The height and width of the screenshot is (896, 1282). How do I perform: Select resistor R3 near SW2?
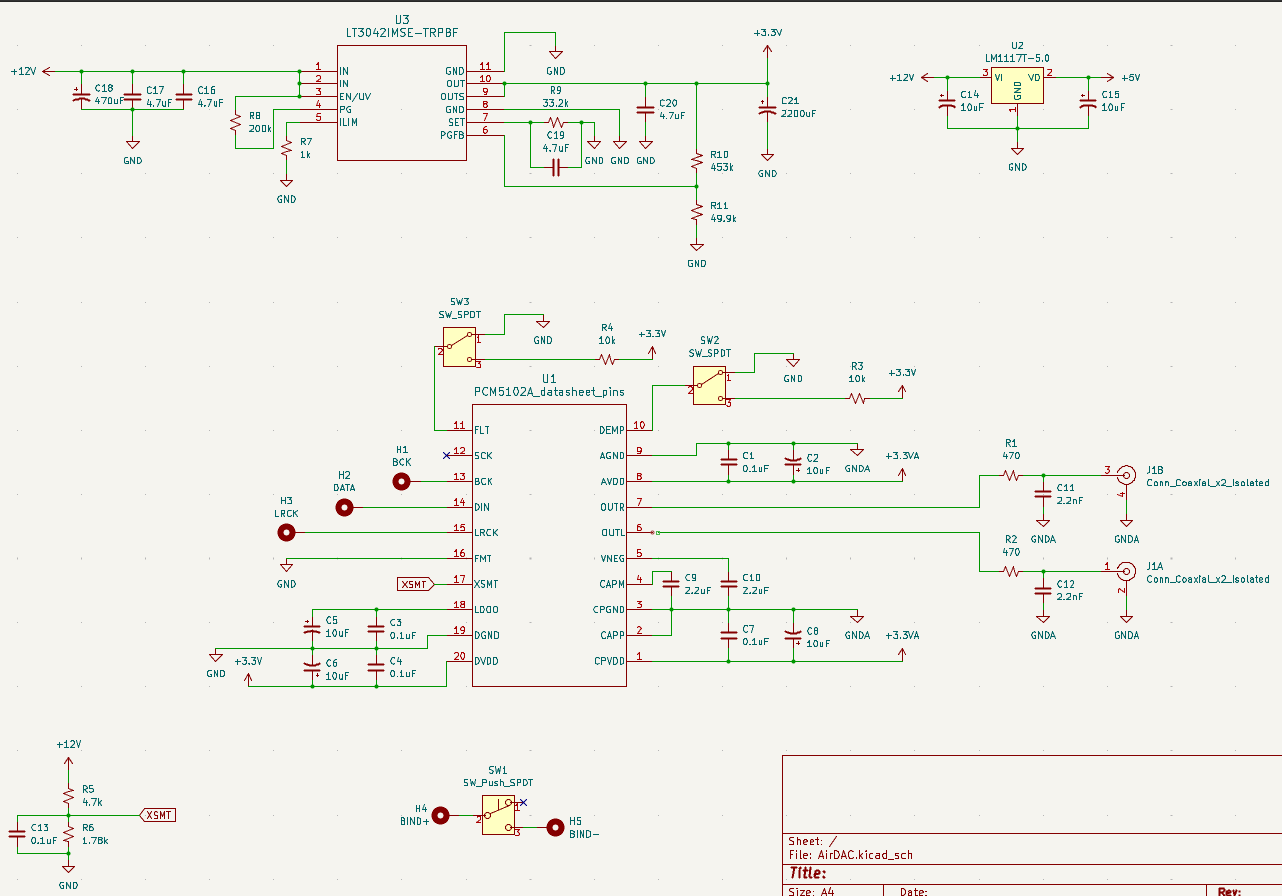point(857,398)
